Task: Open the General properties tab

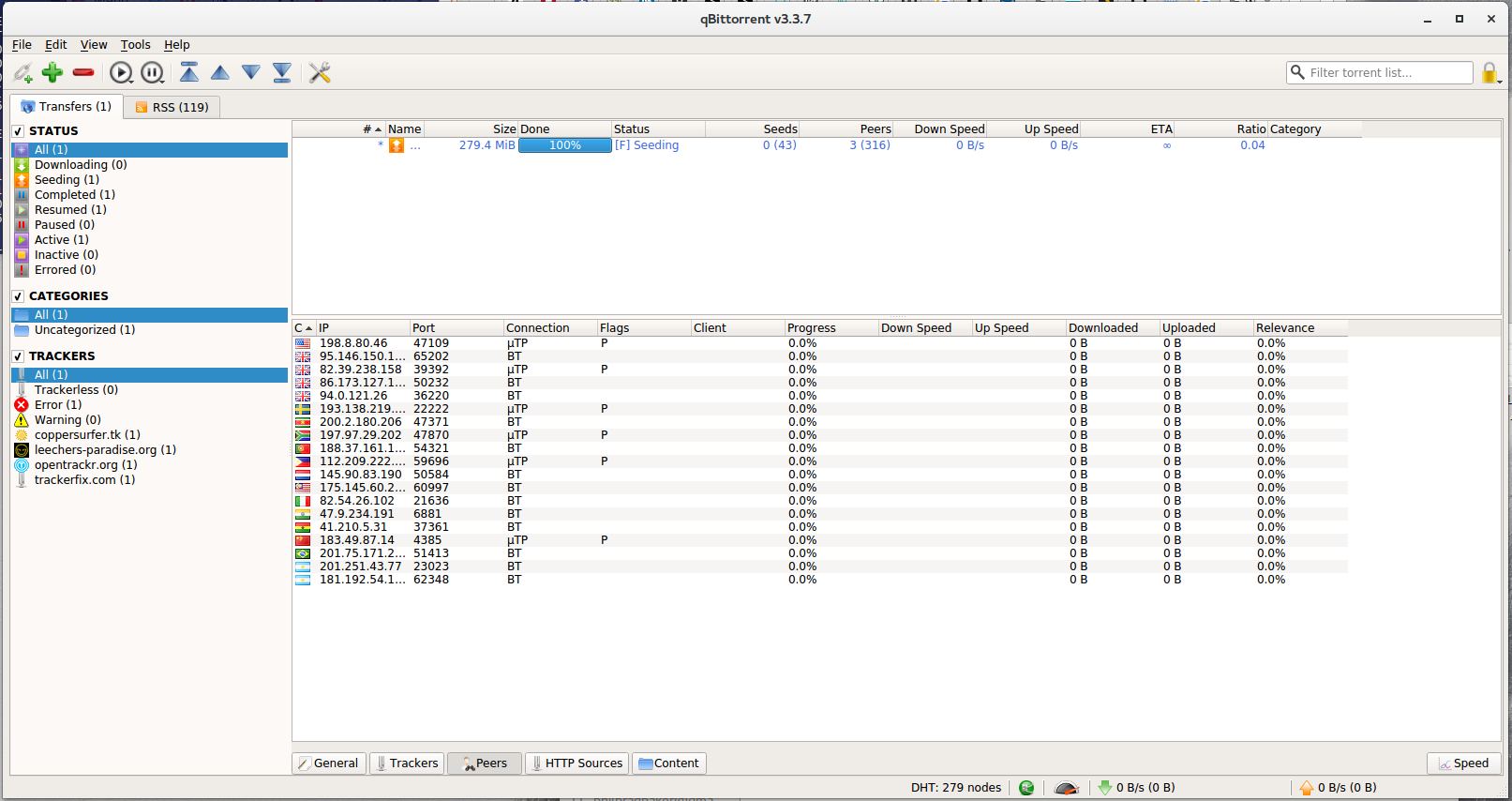Action: (x=329, y=763)
